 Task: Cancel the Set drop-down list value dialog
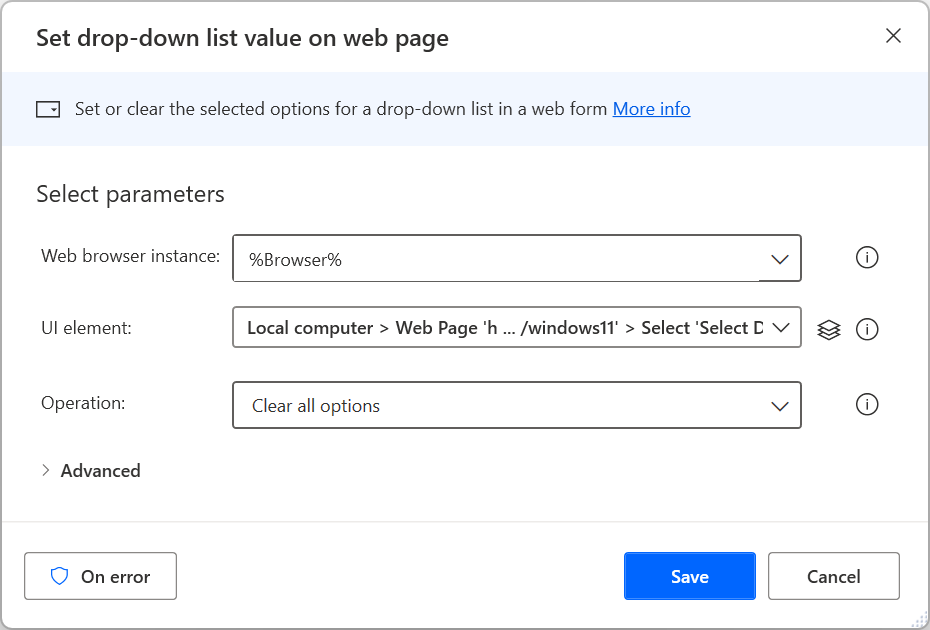(x=833, y=575)
